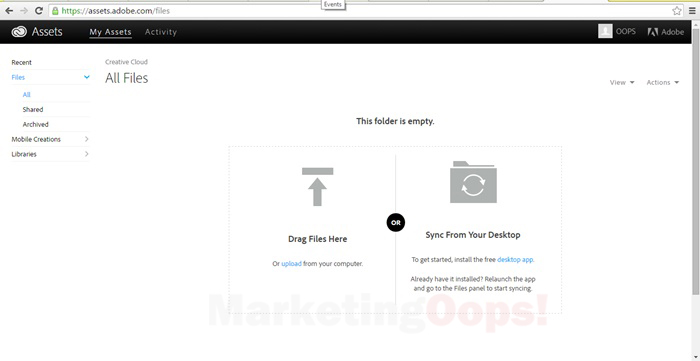700x361 pixels.
Task: Click the Libraries sidebar label
Action: coord(24,154)
